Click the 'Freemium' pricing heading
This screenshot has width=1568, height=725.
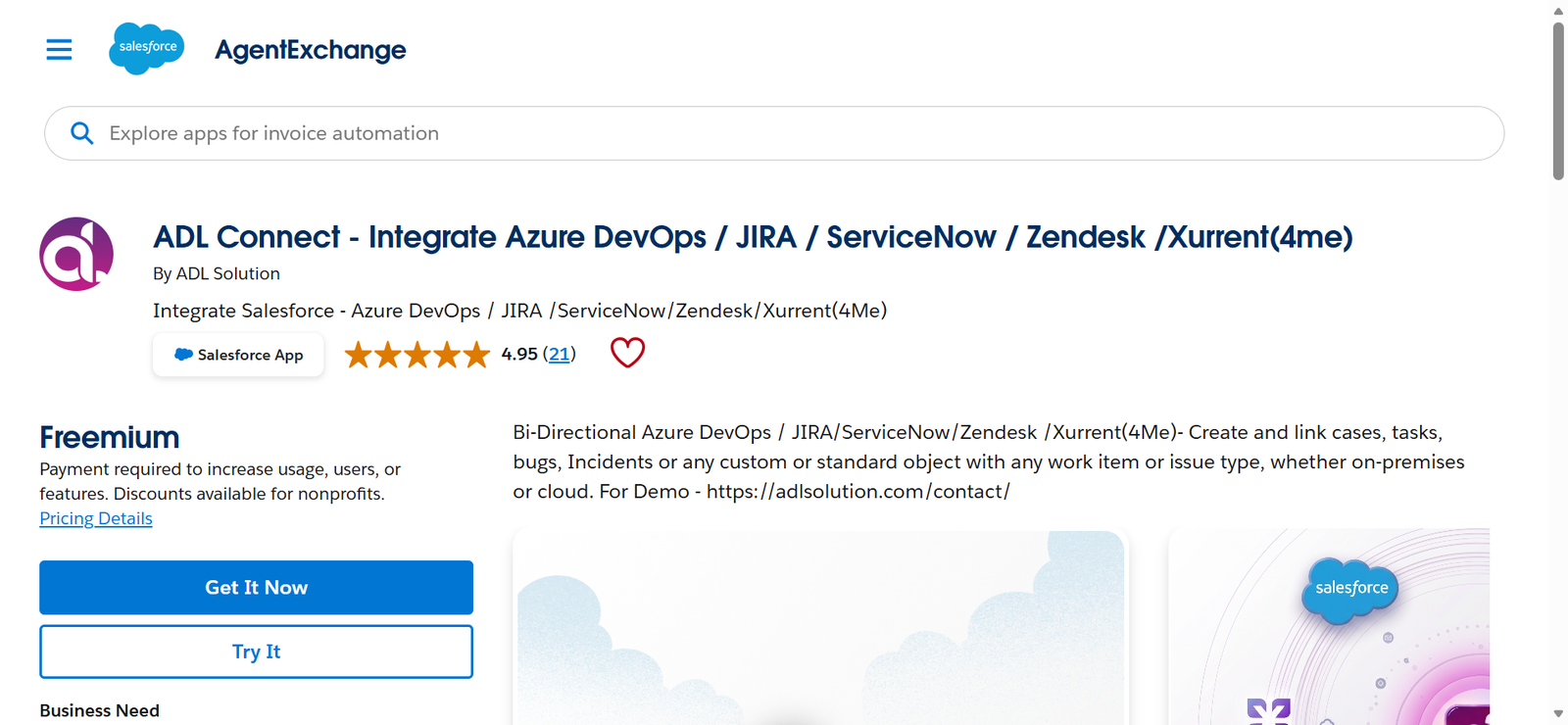point(110,437)
